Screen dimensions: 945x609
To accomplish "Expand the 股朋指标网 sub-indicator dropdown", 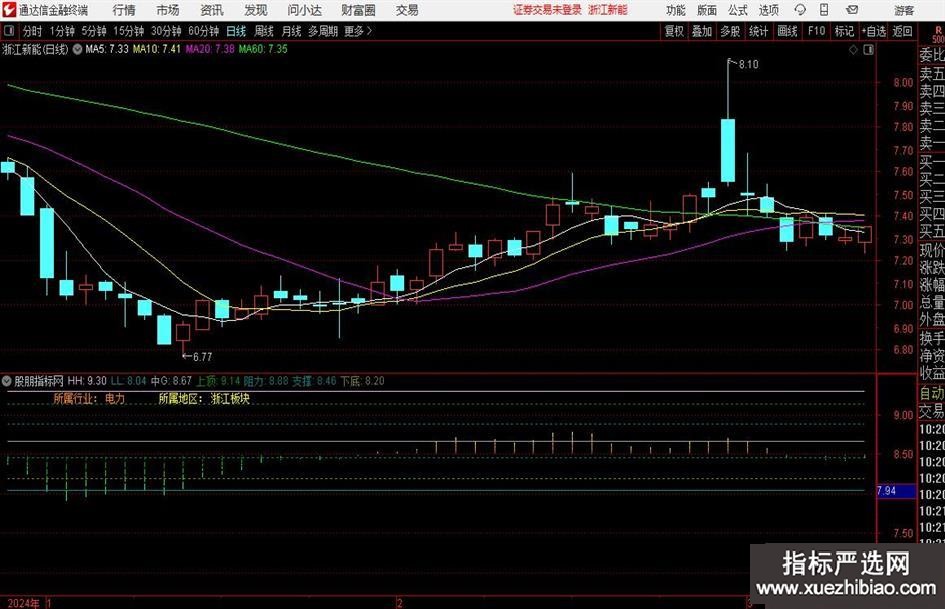I will click(7, 381).
